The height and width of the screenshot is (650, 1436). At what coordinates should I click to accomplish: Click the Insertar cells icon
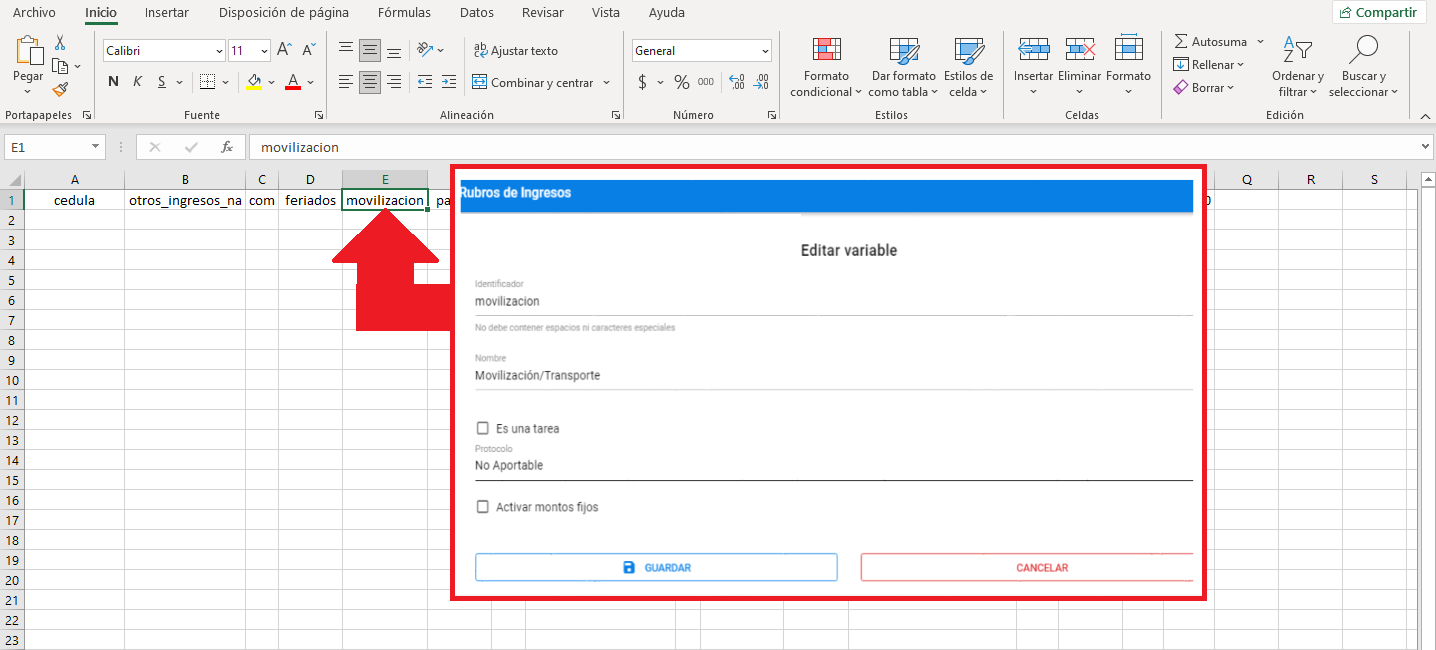point(1033,49)
